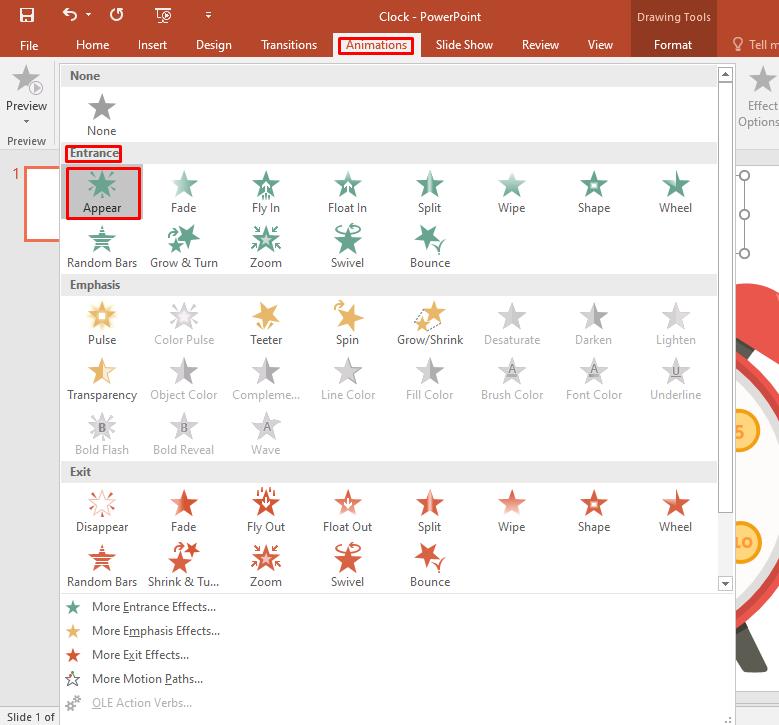779x725 pixels.
Task: Apply the Spin emphasis animation
Action: [x=347, y=324]
